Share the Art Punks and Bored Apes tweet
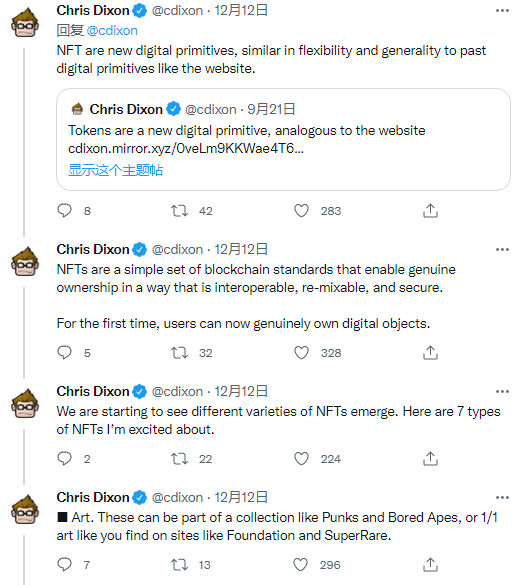The height and width of the screenshot is (585, 524). (430, 564)
